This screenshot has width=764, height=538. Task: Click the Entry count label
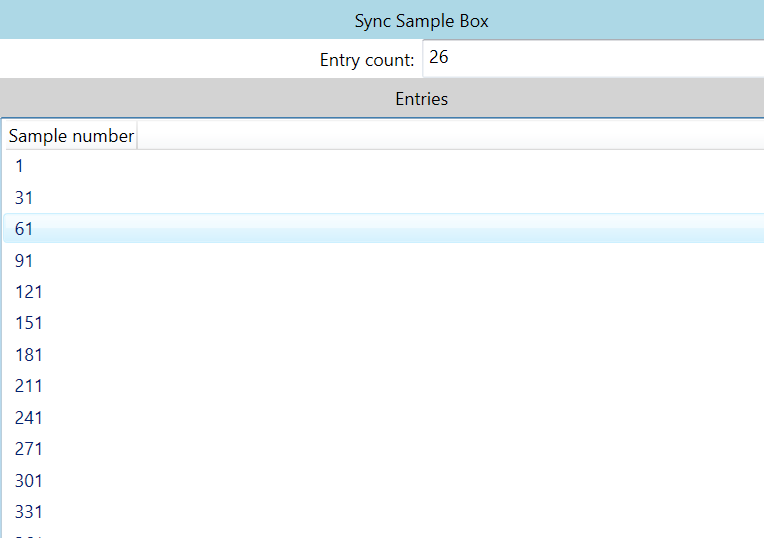coord(366,60)
